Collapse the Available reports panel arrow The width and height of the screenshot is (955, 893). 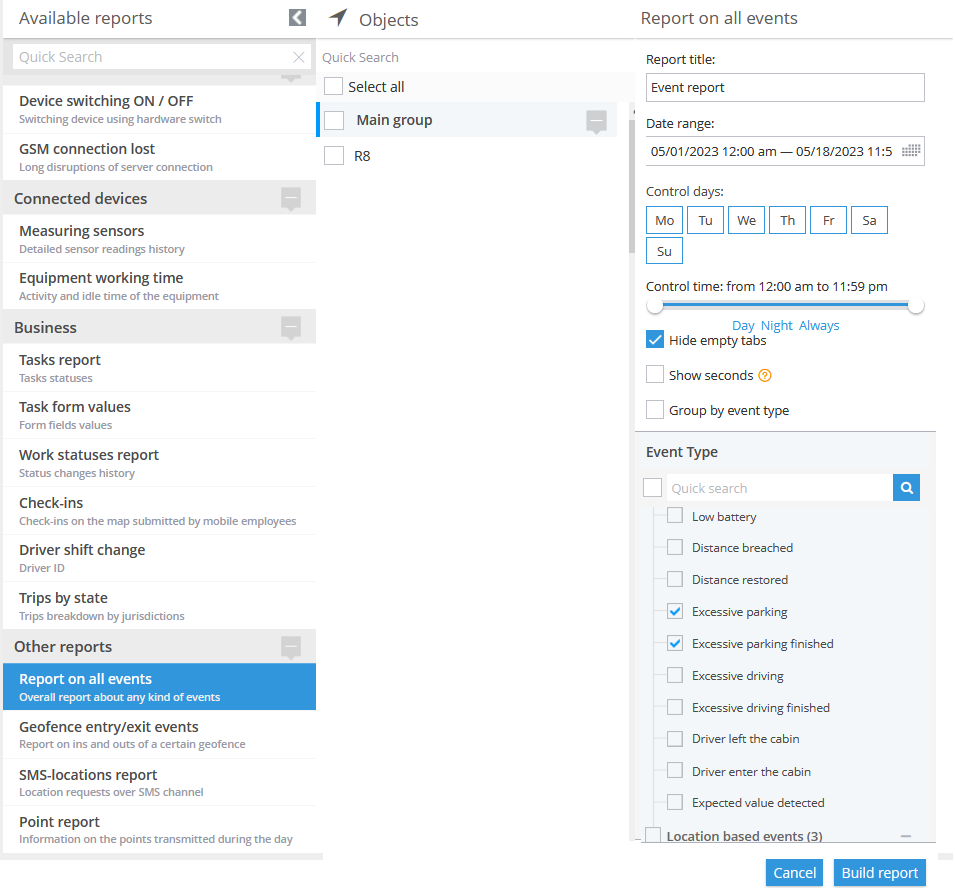click(x=297, y=18)
